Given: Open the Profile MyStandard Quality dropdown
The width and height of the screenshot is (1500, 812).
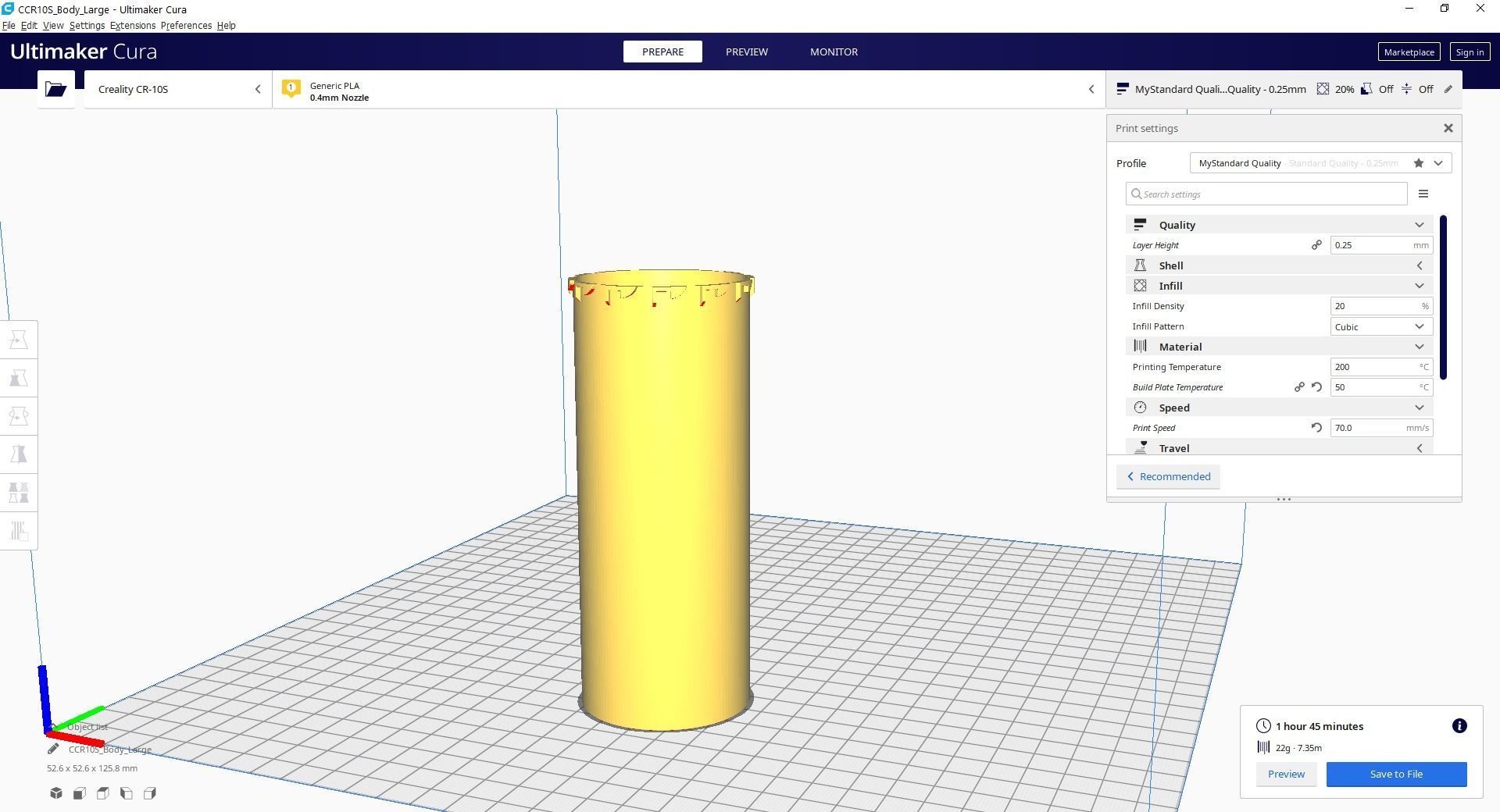Looking at the screenshot, I should coord(1320,163).
